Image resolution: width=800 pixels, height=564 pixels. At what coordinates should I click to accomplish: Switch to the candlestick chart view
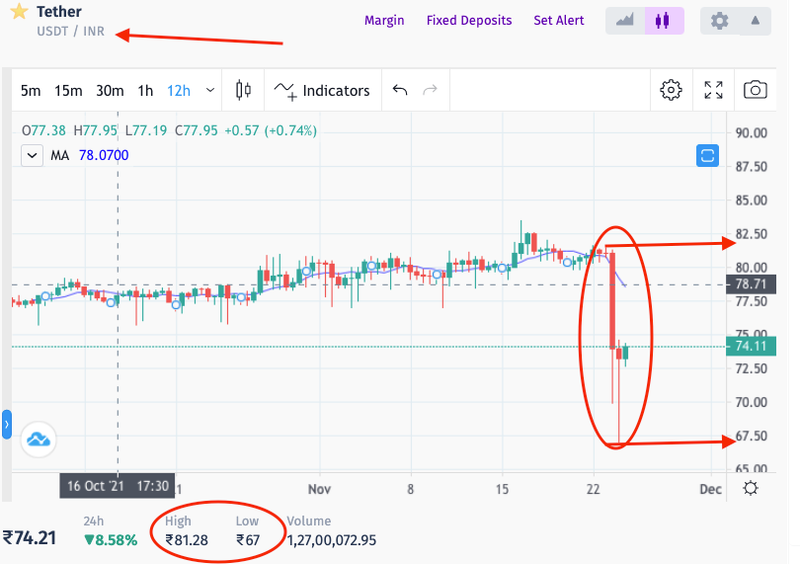(664, 21)
